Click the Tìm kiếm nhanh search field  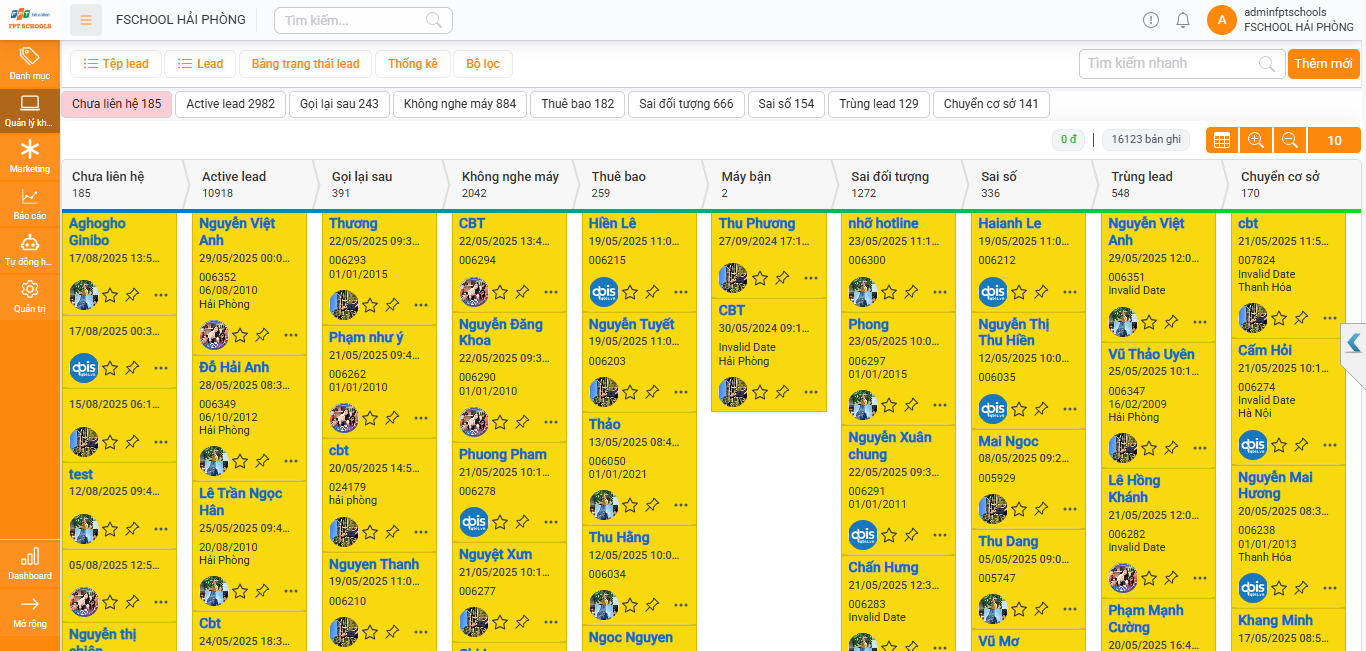click(1170, 64)
